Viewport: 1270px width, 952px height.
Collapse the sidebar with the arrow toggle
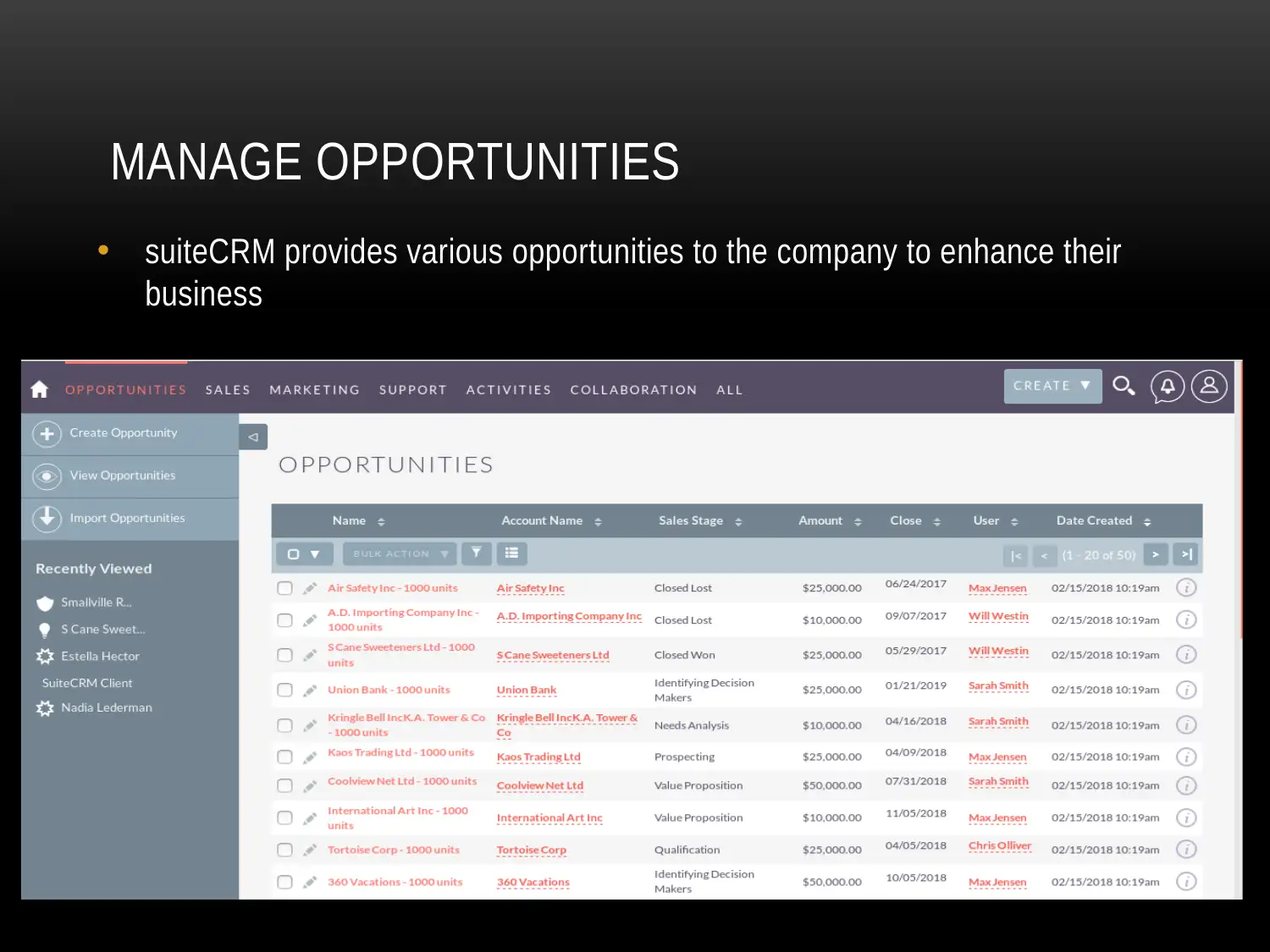click(x=253, y=437)
